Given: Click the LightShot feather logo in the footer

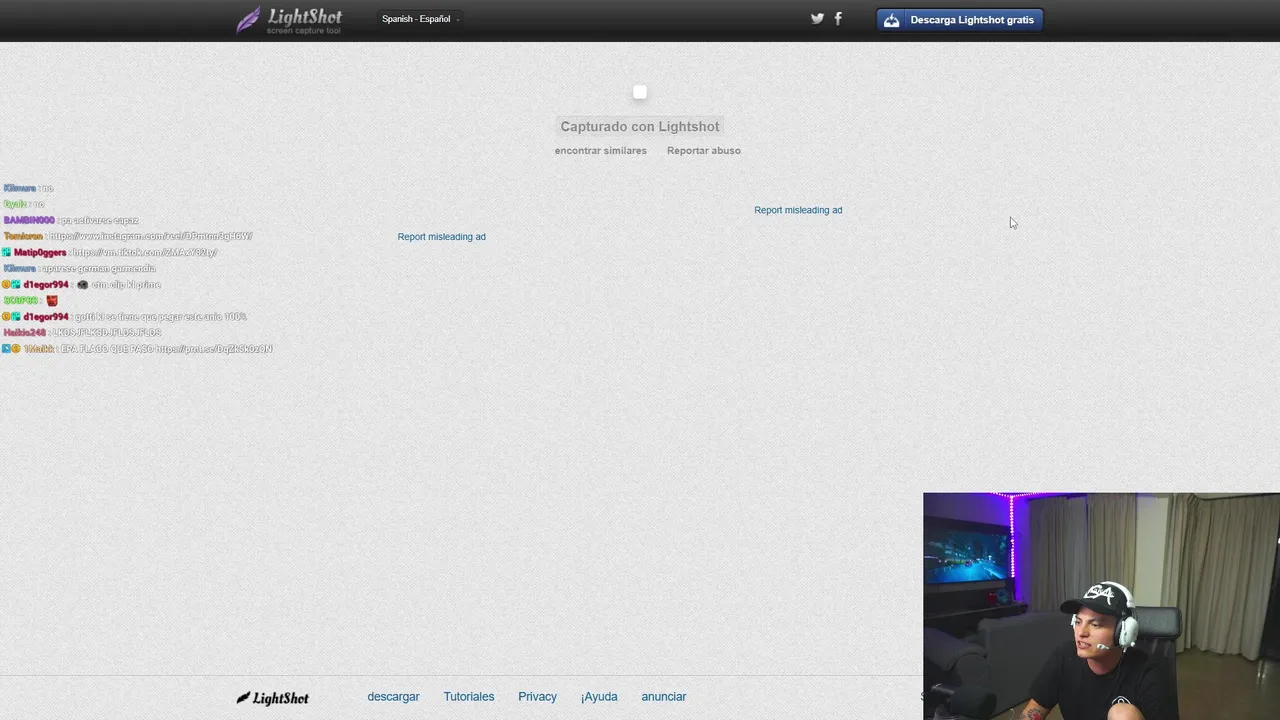Looking at the screenshot, I should pos(272,698).
